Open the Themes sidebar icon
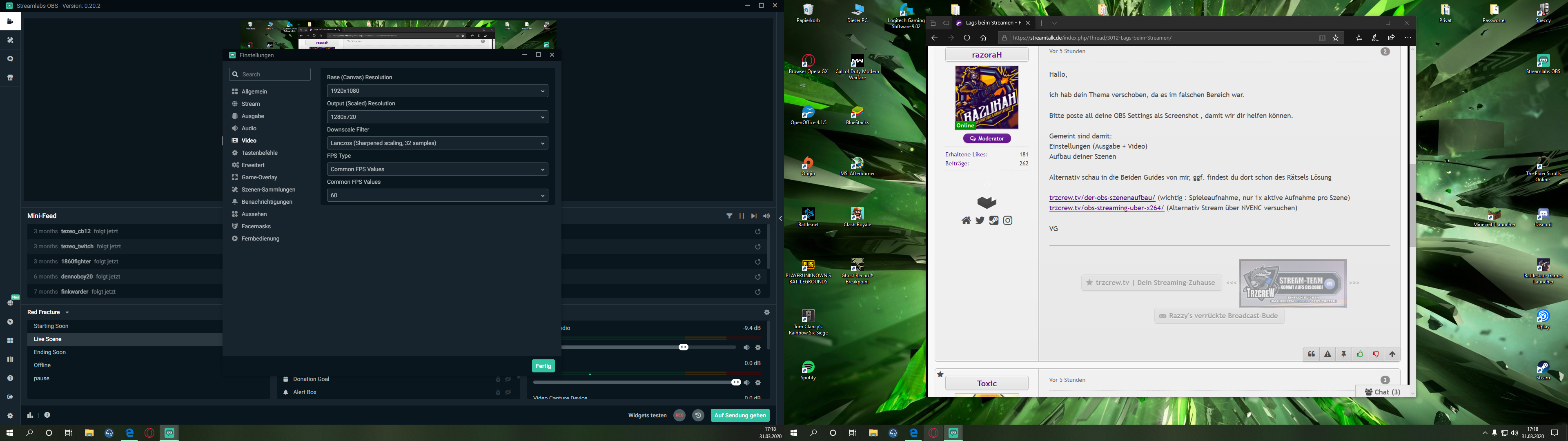1568x441 pixels. point(10,40)
